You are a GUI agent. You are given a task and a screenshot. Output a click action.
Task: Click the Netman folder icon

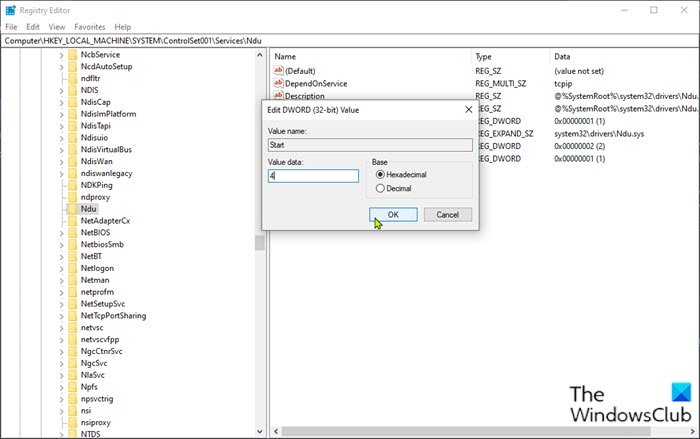73,280
